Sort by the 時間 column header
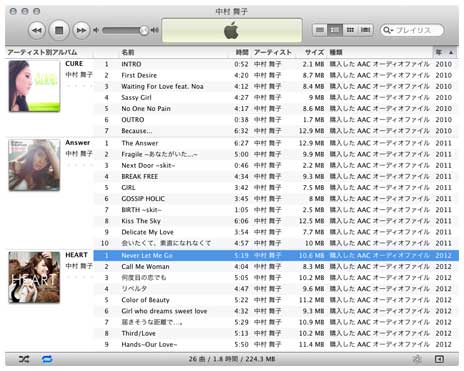This screenshot has height=371, width=464. tap(242, 52)
